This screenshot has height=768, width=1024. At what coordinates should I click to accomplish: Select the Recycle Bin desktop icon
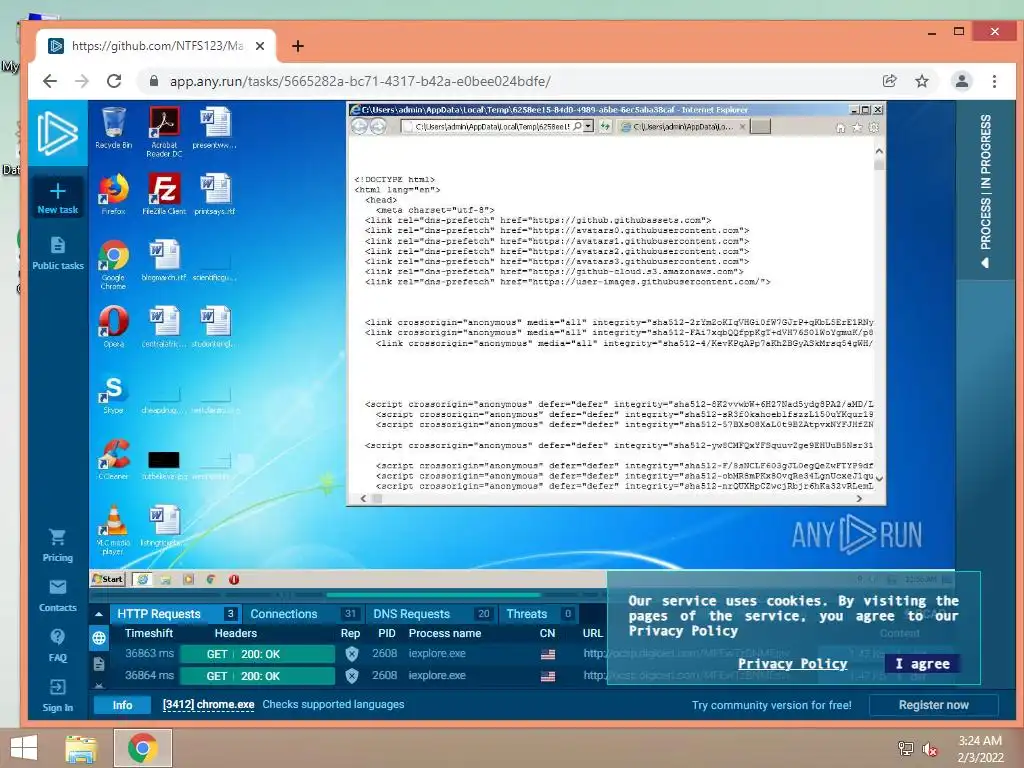coord(114,128)
